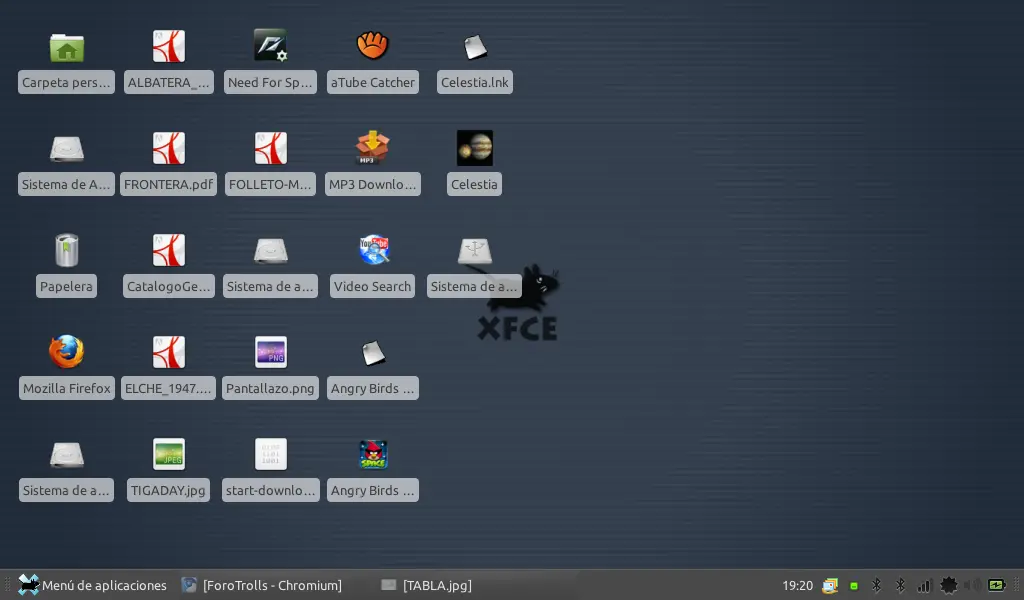Open the picture stack tray icon beside the clock
Viewport: 1024px width, 600px height.
pyautogui.click(x=830, y=586)
